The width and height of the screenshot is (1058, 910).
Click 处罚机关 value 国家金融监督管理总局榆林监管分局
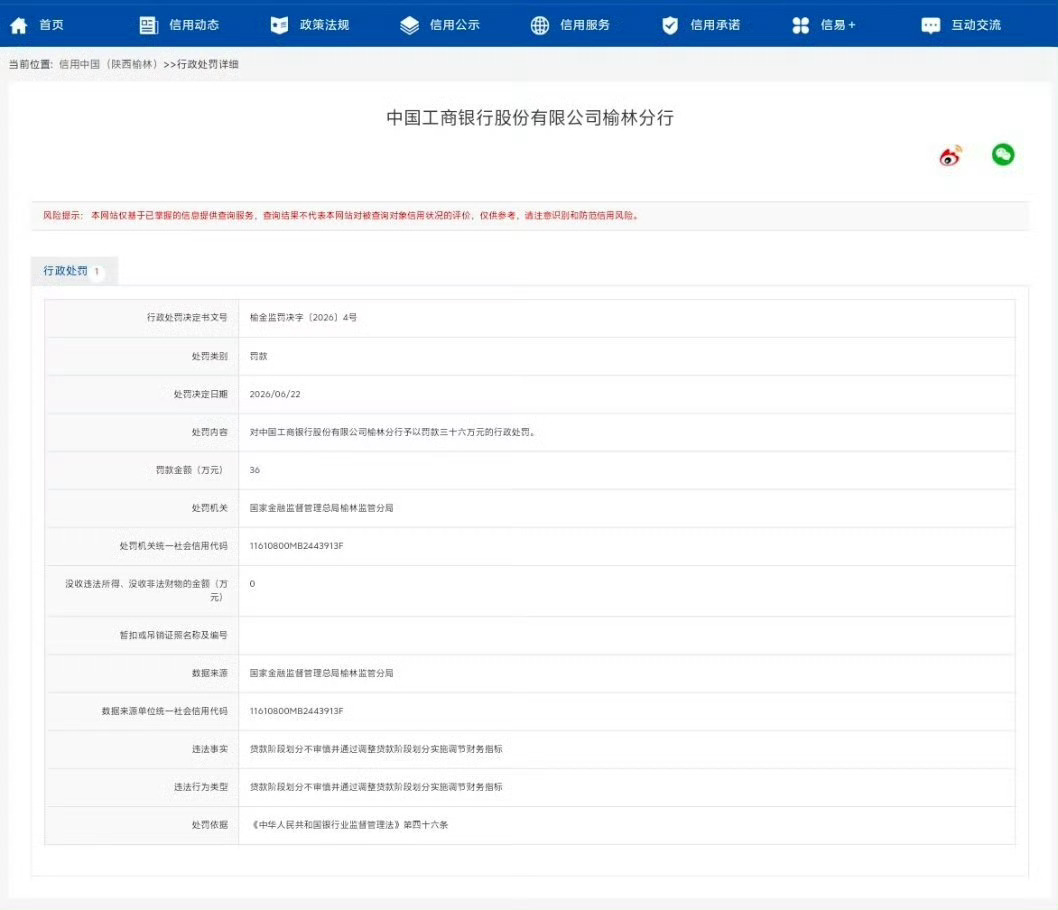(x=321, y=508)
